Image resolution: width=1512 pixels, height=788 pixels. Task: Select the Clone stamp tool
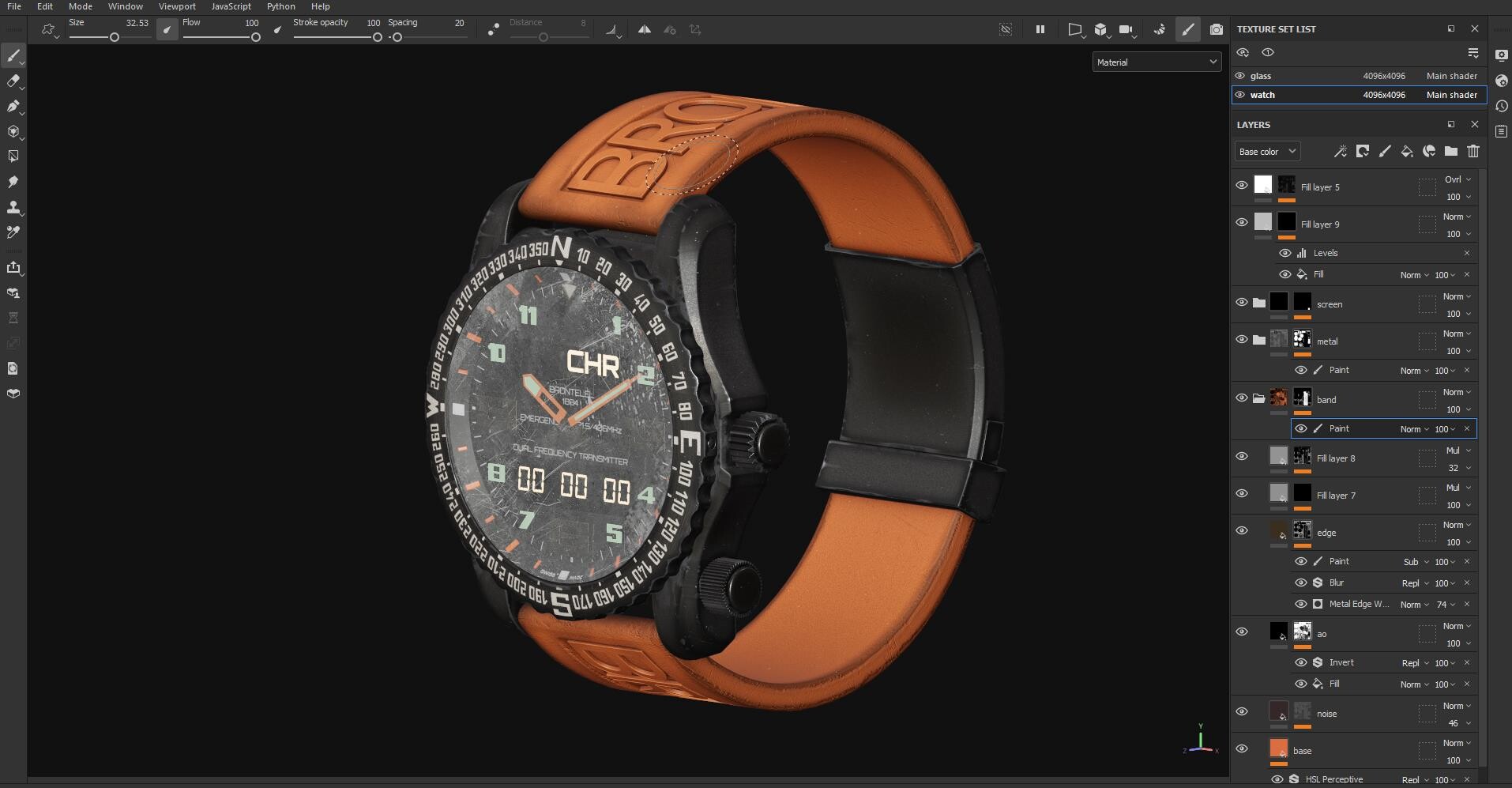[x=13, y=208]
